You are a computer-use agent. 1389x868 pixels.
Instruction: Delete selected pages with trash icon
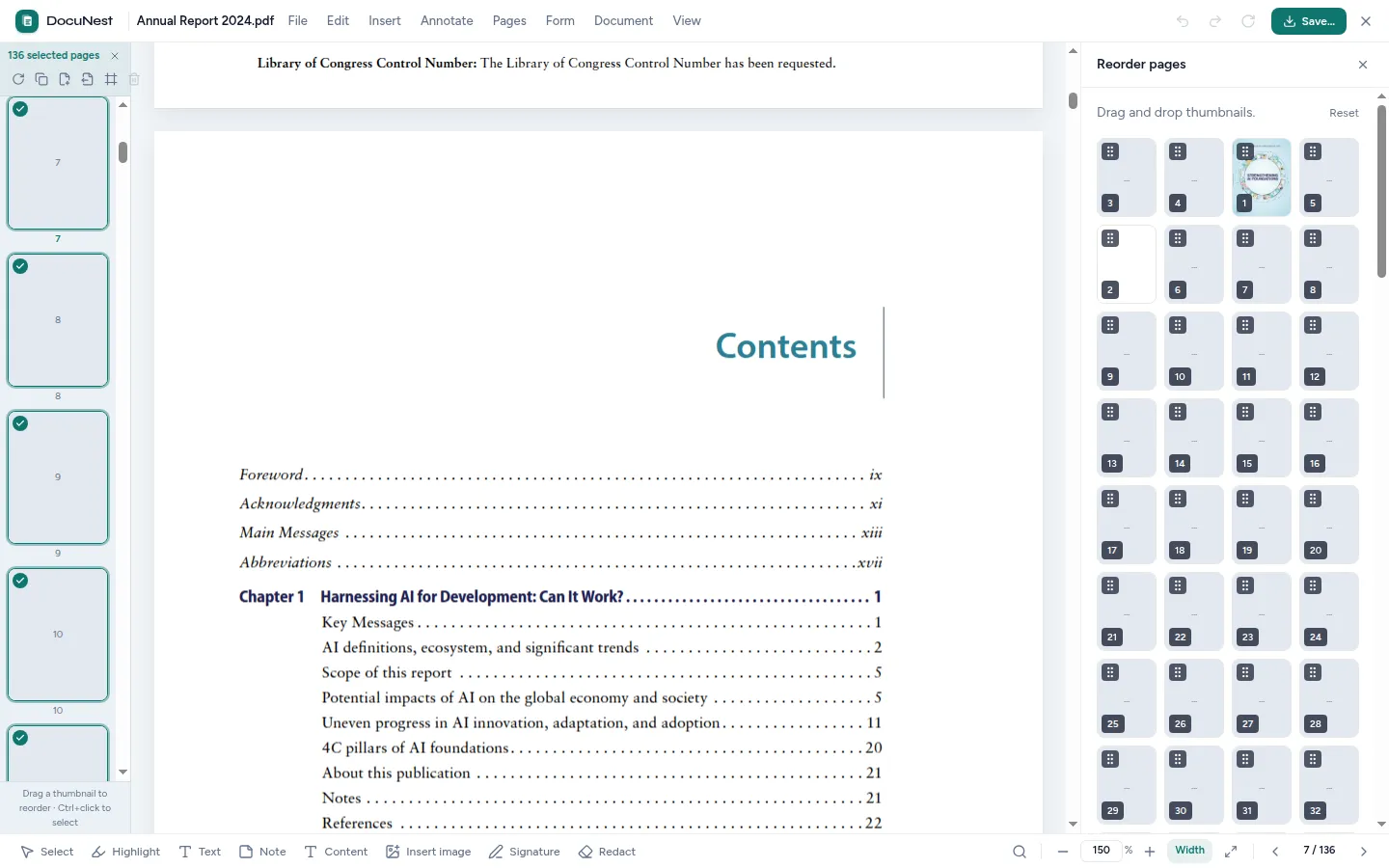click(x=134, y=79)
